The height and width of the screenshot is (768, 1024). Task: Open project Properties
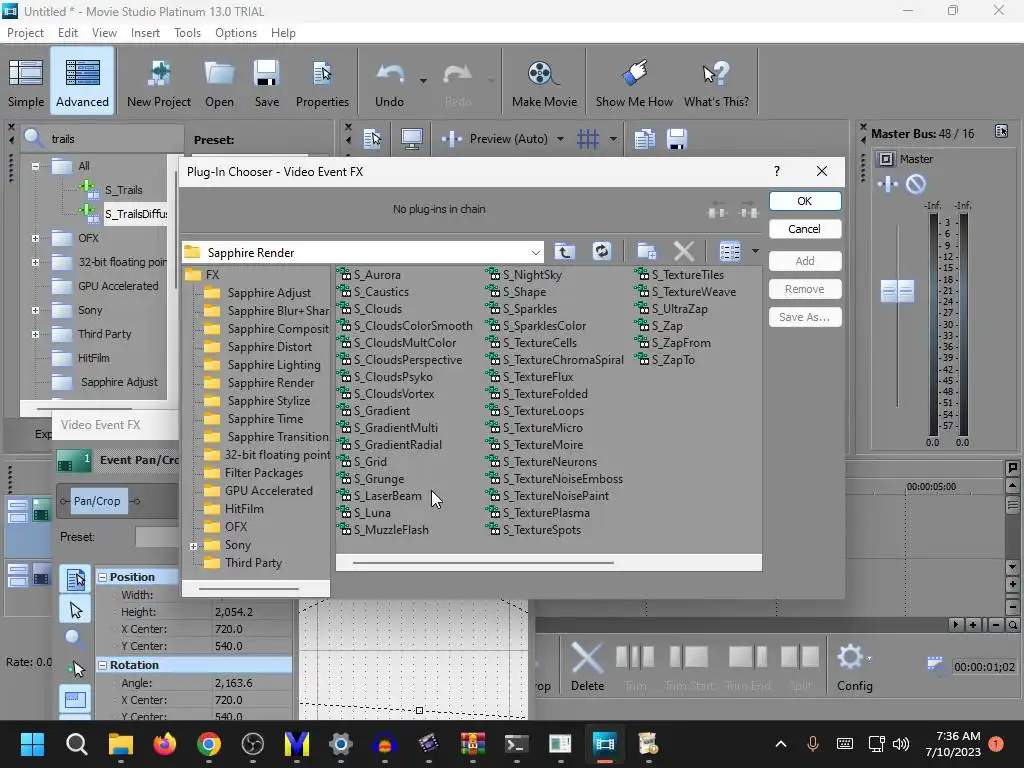(x=322, y=82)
